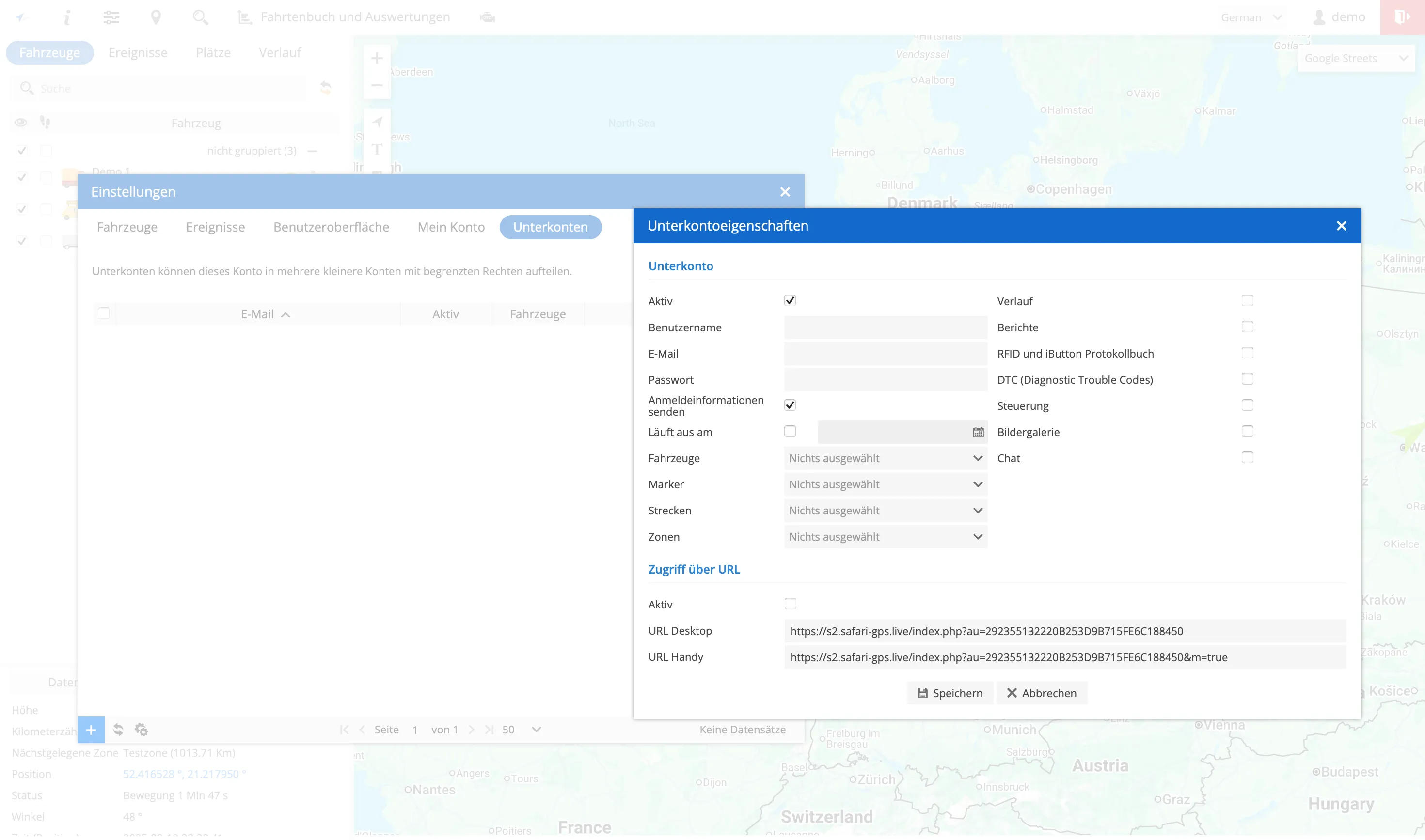Viewport: 1425px width, 840px height.
Task: Click the calendar icon for expiry date
Action: (x=978, y=433)
